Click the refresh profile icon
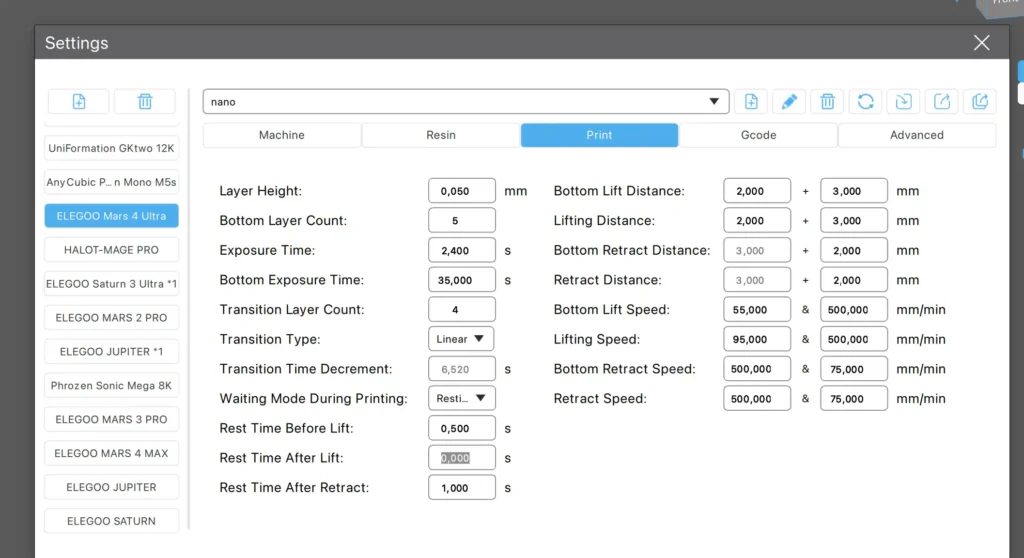The image size is (1024, 558). pos(866,101)
